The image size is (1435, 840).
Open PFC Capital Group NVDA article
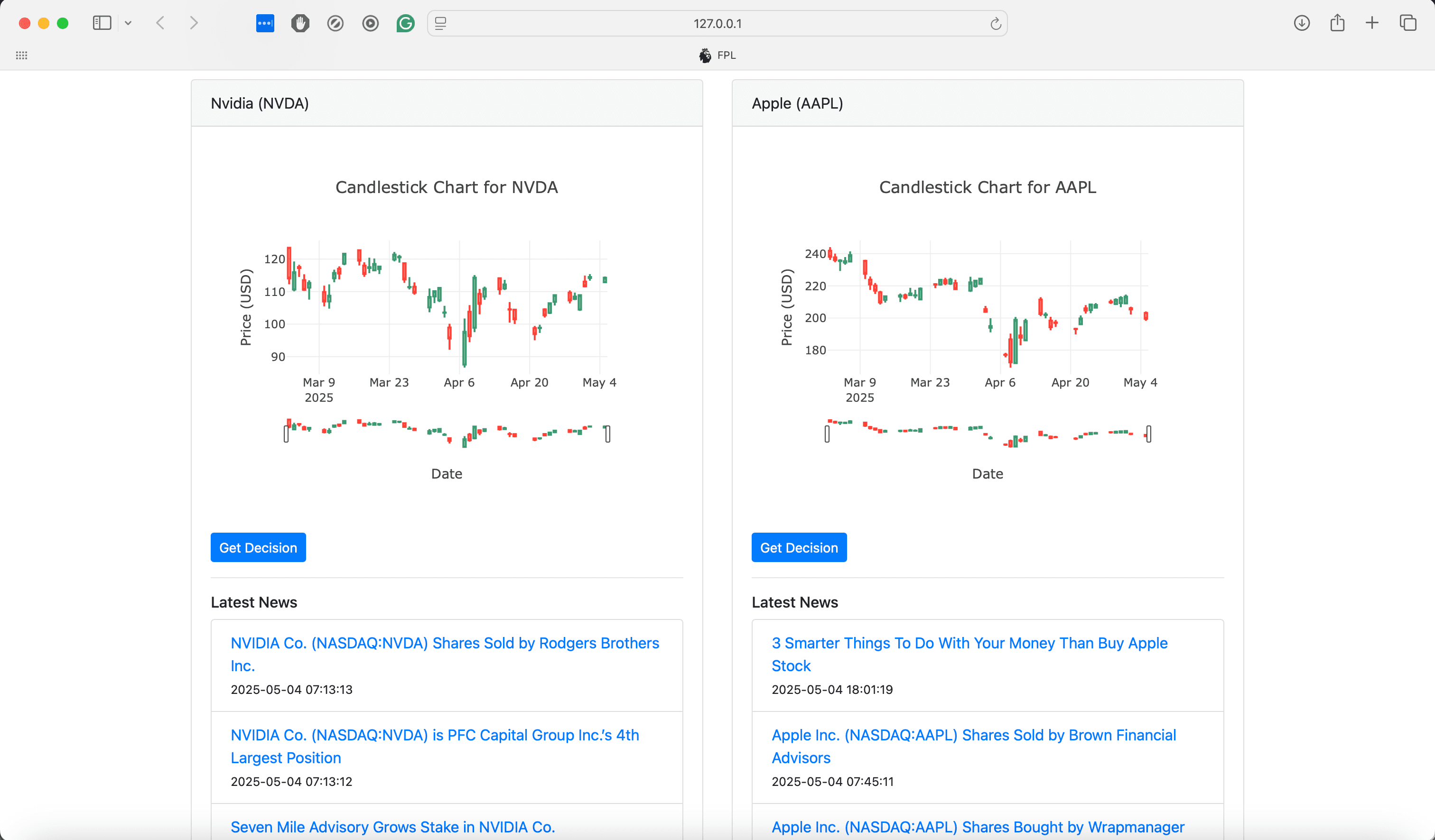point(435,746)
